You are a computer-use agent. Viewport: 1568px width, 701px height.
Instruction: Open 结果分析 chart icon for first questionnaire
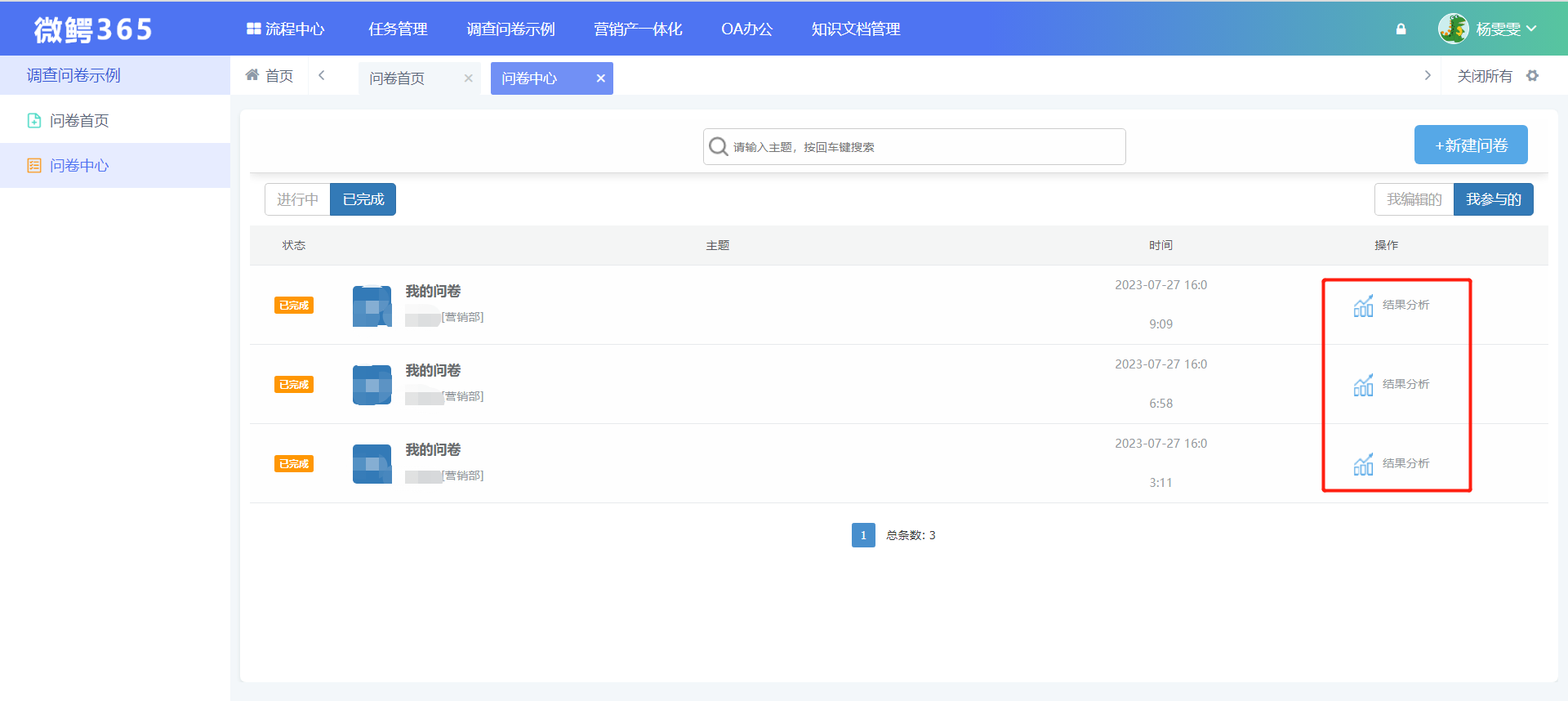pyautogui.click(x=1363, y=306)
